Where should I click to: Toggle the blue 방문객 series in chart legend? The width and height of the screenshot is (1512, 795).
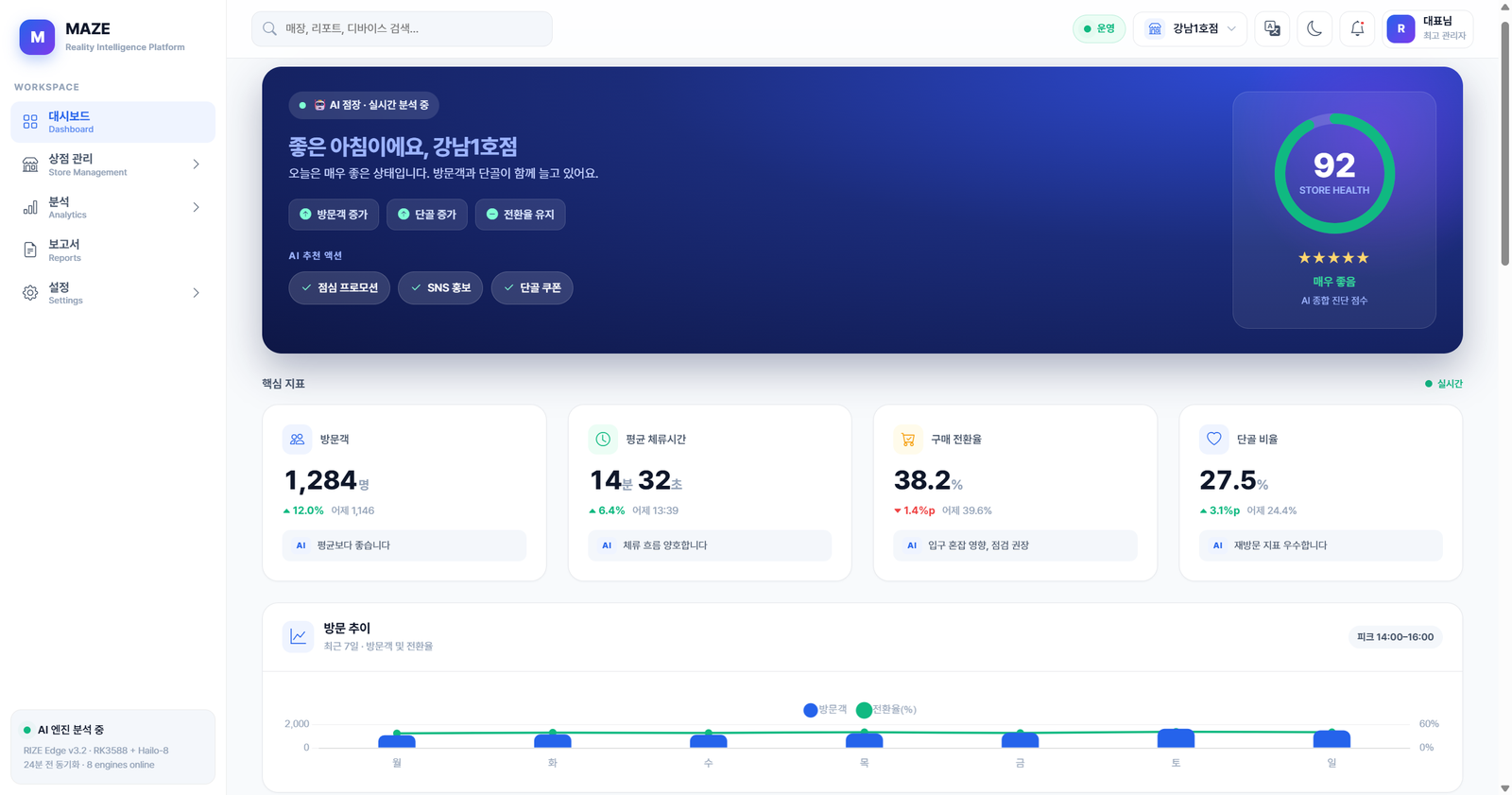coord(825,710)
